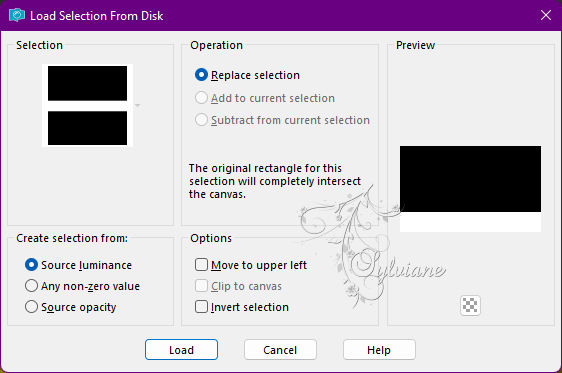Click the white strip in the Preview pane
Image resolution: width=562 pixels, height=373 pixels.
[470, 222]
